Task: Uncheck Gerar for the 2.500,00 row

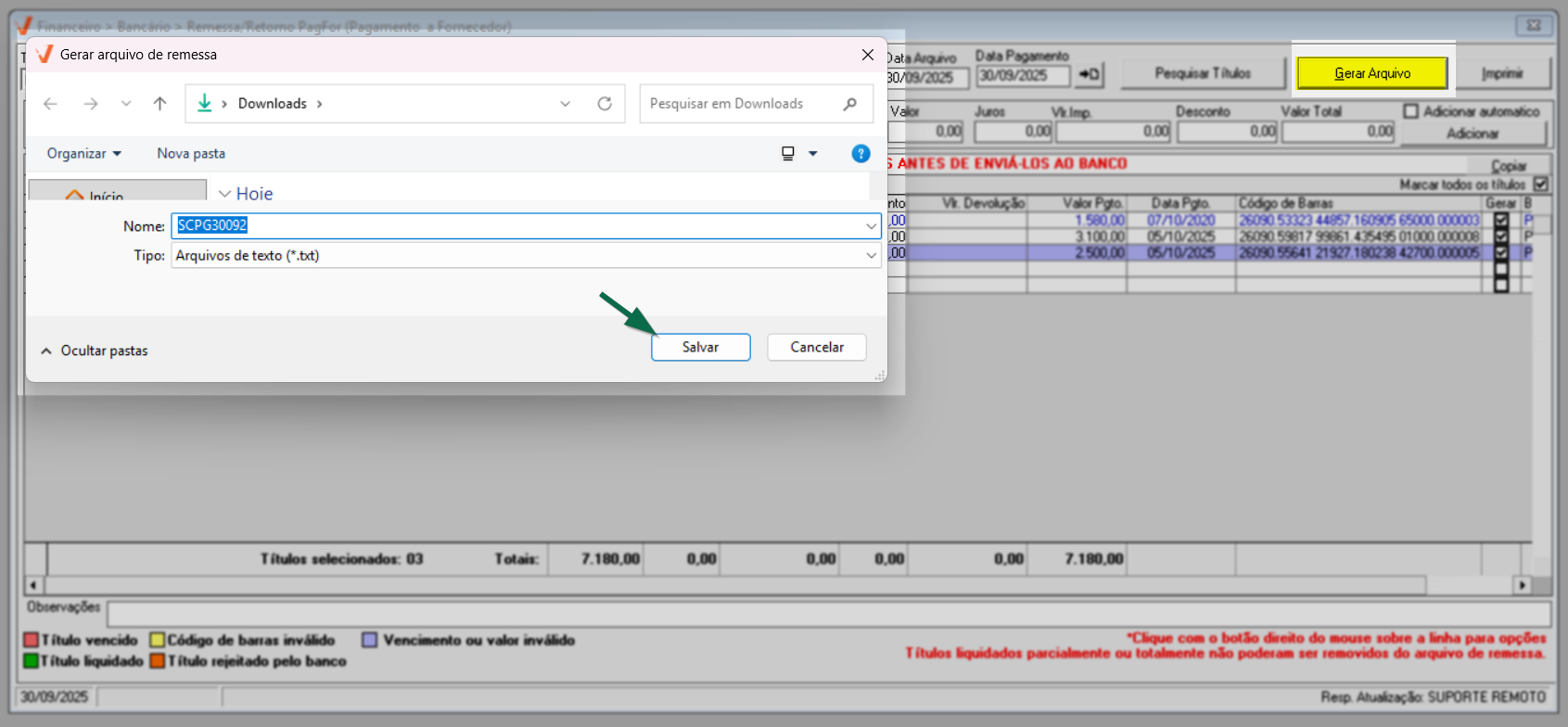Action: pos(1501,252)
